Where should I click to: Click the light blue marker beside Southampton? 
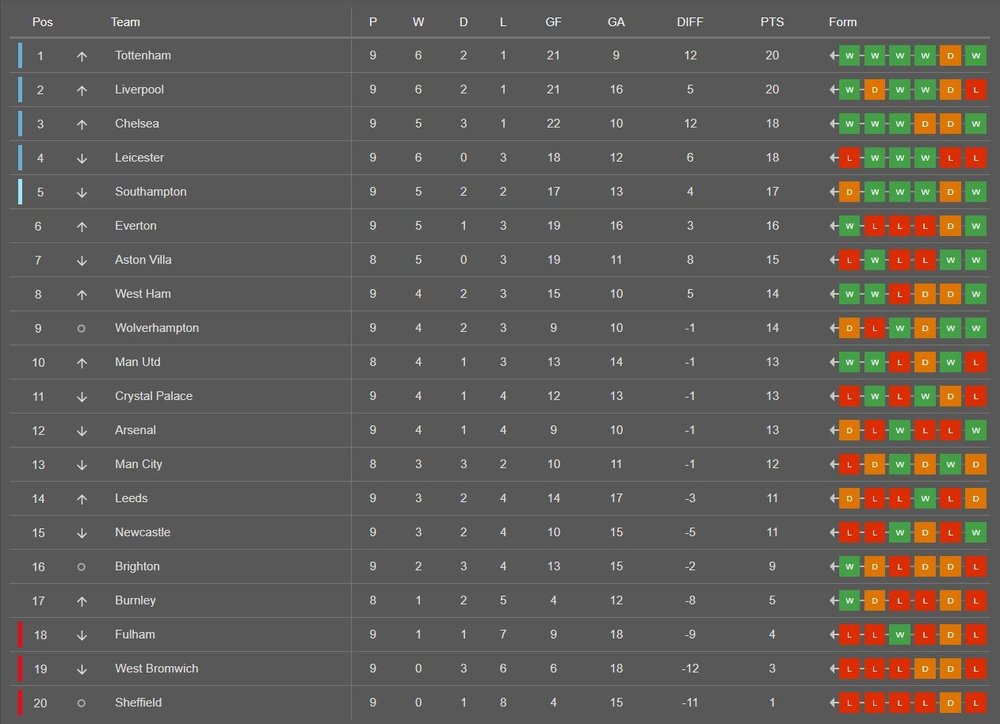(x=20, y=192)
